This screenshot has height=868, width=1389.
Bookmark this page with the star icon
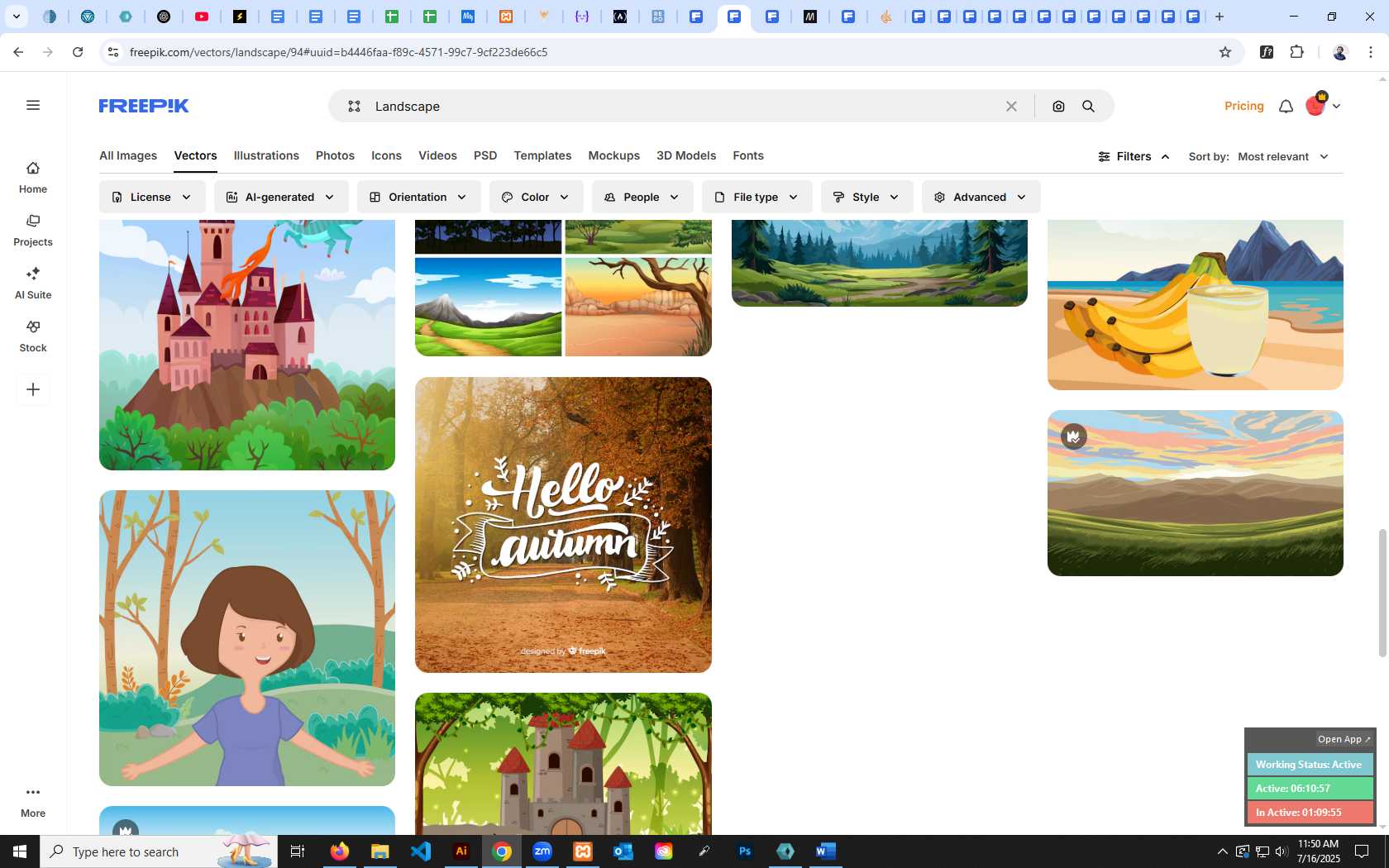[1225, 52]
